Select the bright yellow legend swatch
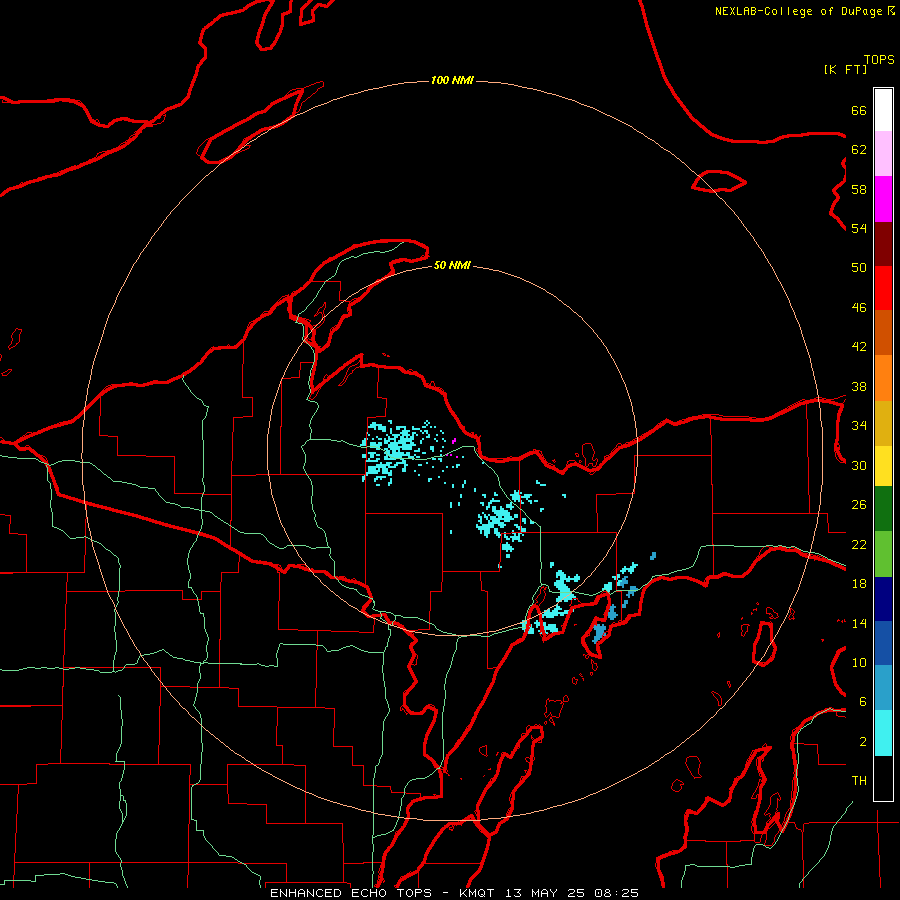900x900 pixels. point(883,465)
